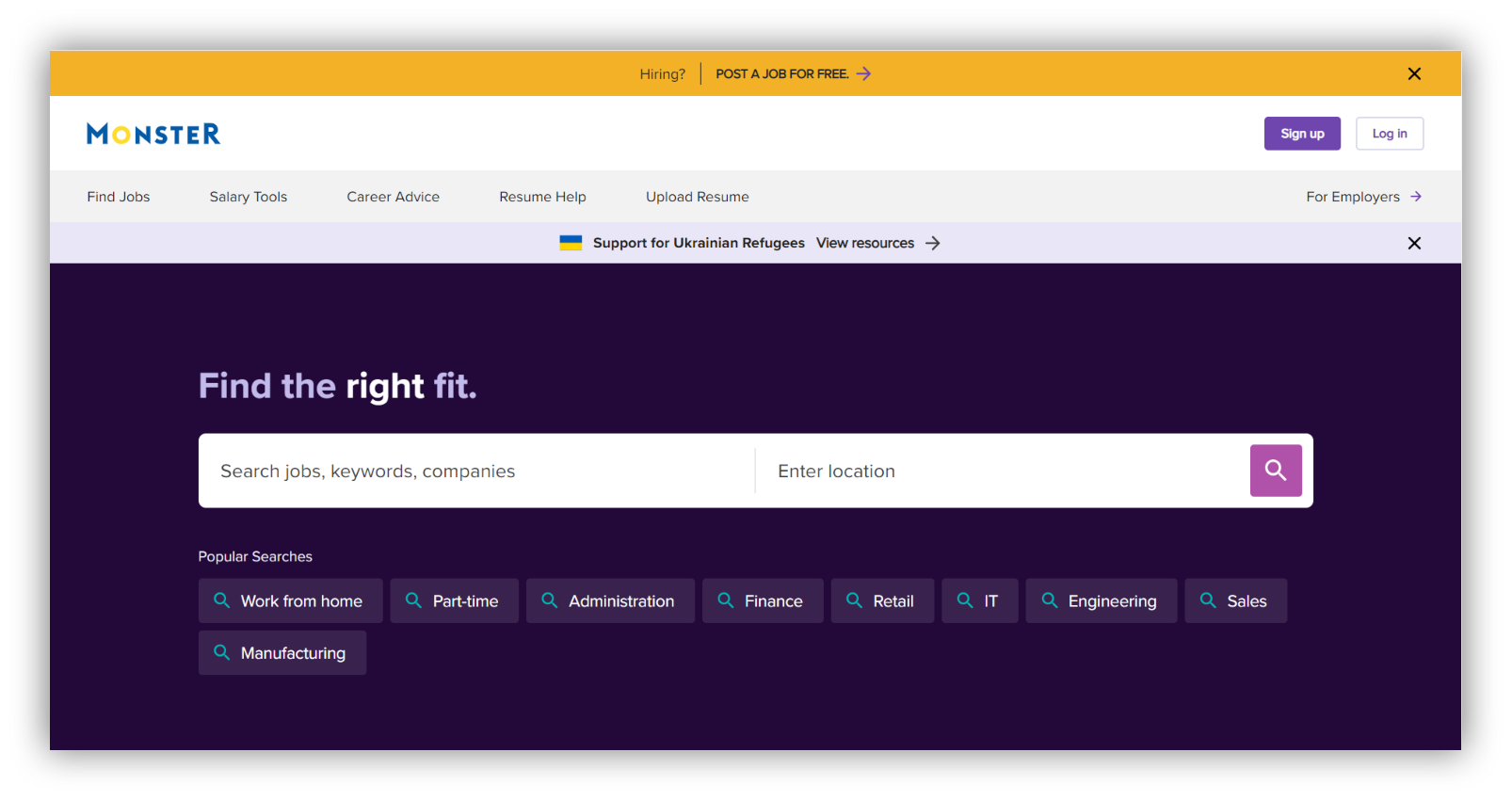1512x800 pixels.
Task: Open Salary Tools in navigation
Action: pos(249,197)
